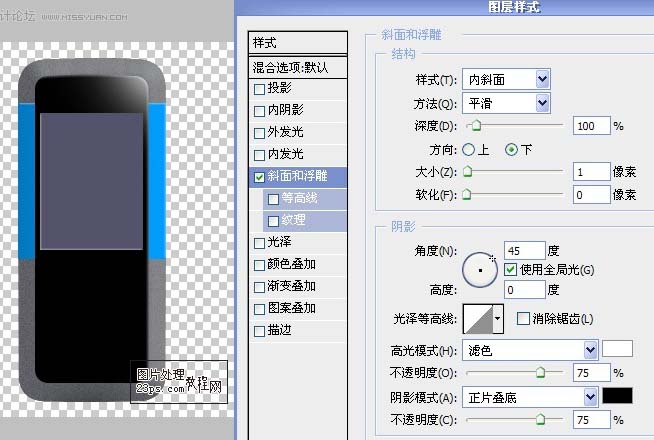
Task: Select the 上 direction radio button
Action: click(468, 149)
